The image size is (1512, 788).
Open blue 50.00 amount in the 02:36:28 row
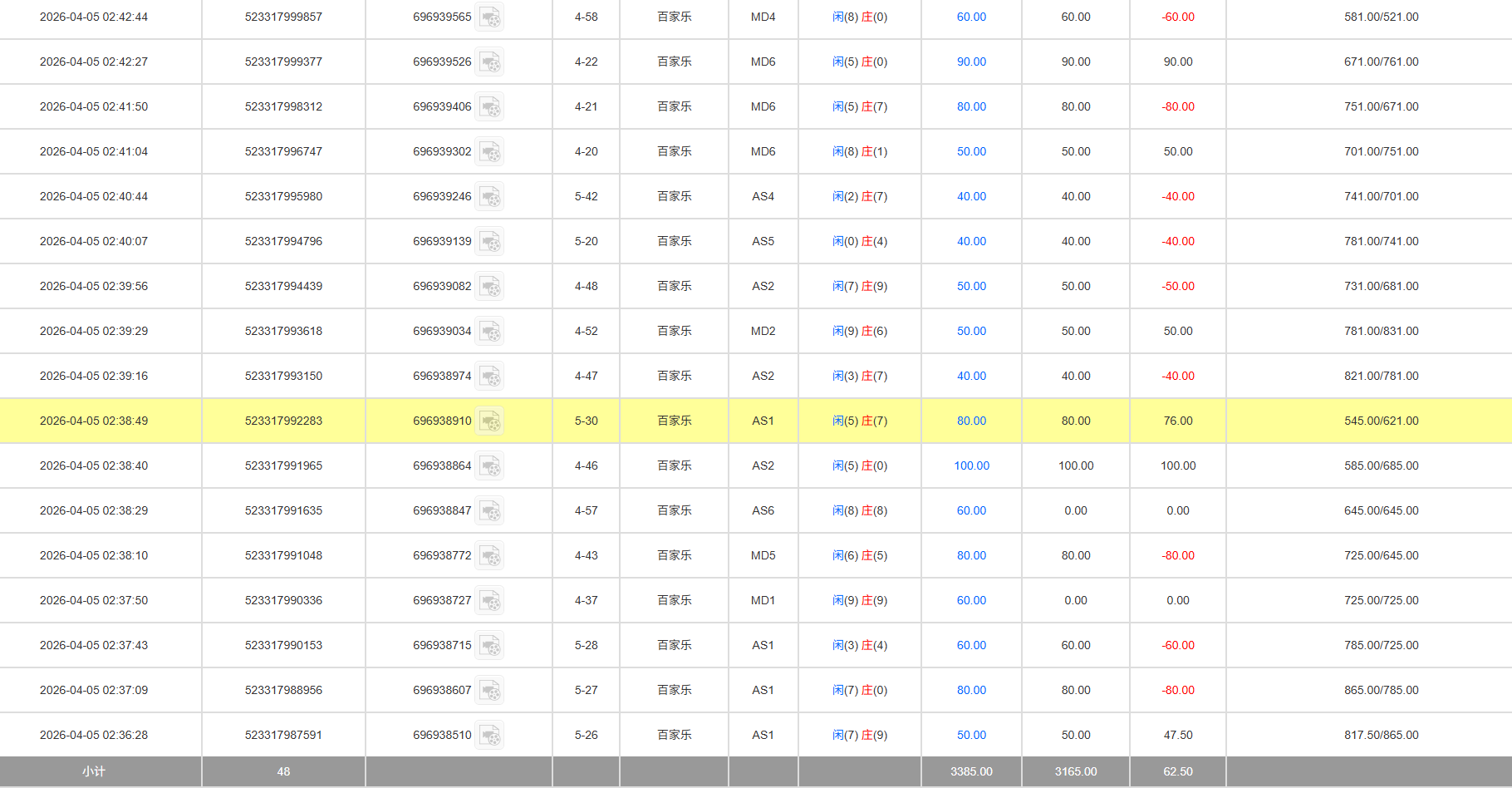click(971, 736)
